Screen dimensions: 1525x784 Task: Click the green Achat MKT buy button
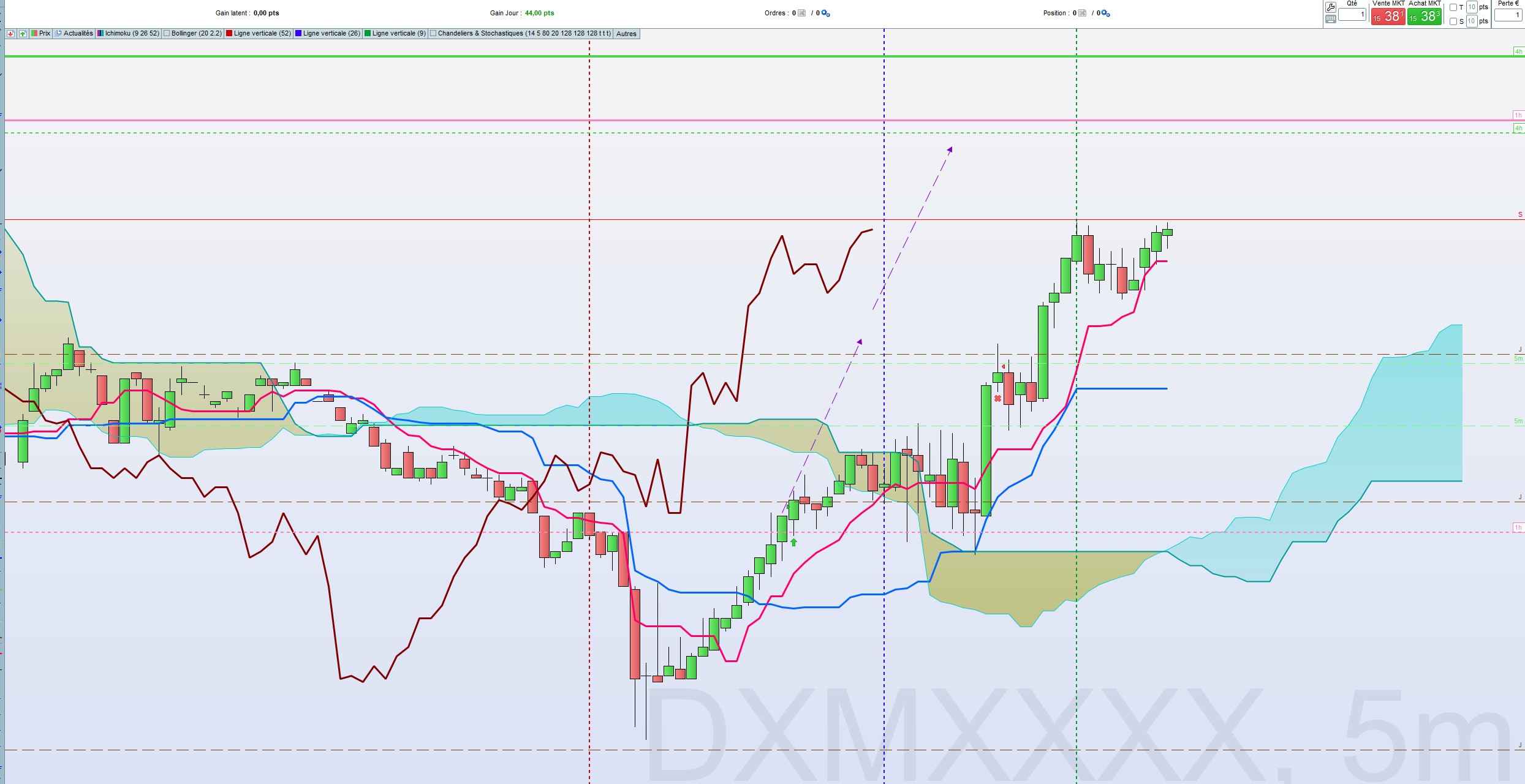[x=1424, y=17]
